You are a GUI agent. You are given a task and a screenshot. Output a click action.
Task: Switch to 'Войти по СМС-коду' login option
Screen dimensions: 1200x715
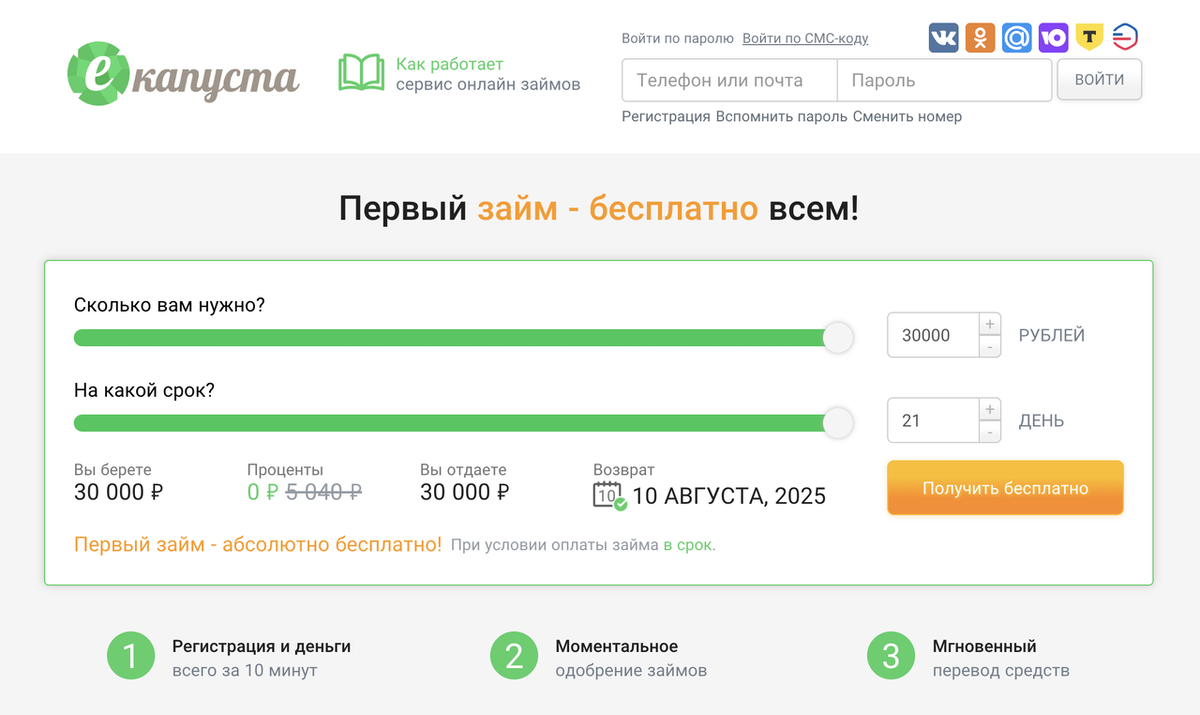pyautogui.click(x=804, y=37)
